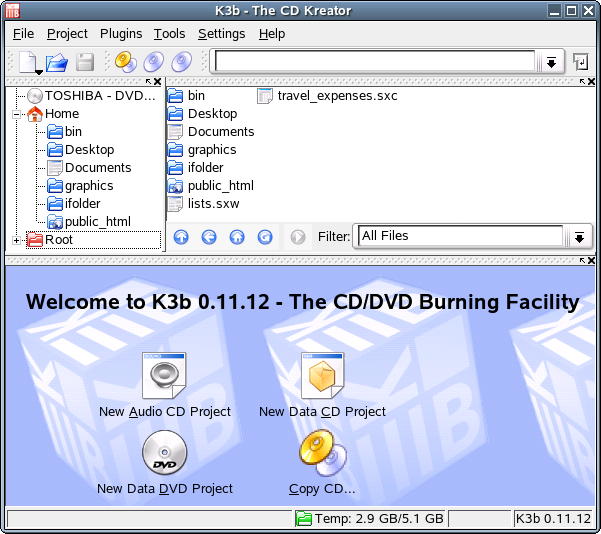Click graphics folder icon in file view

coord(176,150)
